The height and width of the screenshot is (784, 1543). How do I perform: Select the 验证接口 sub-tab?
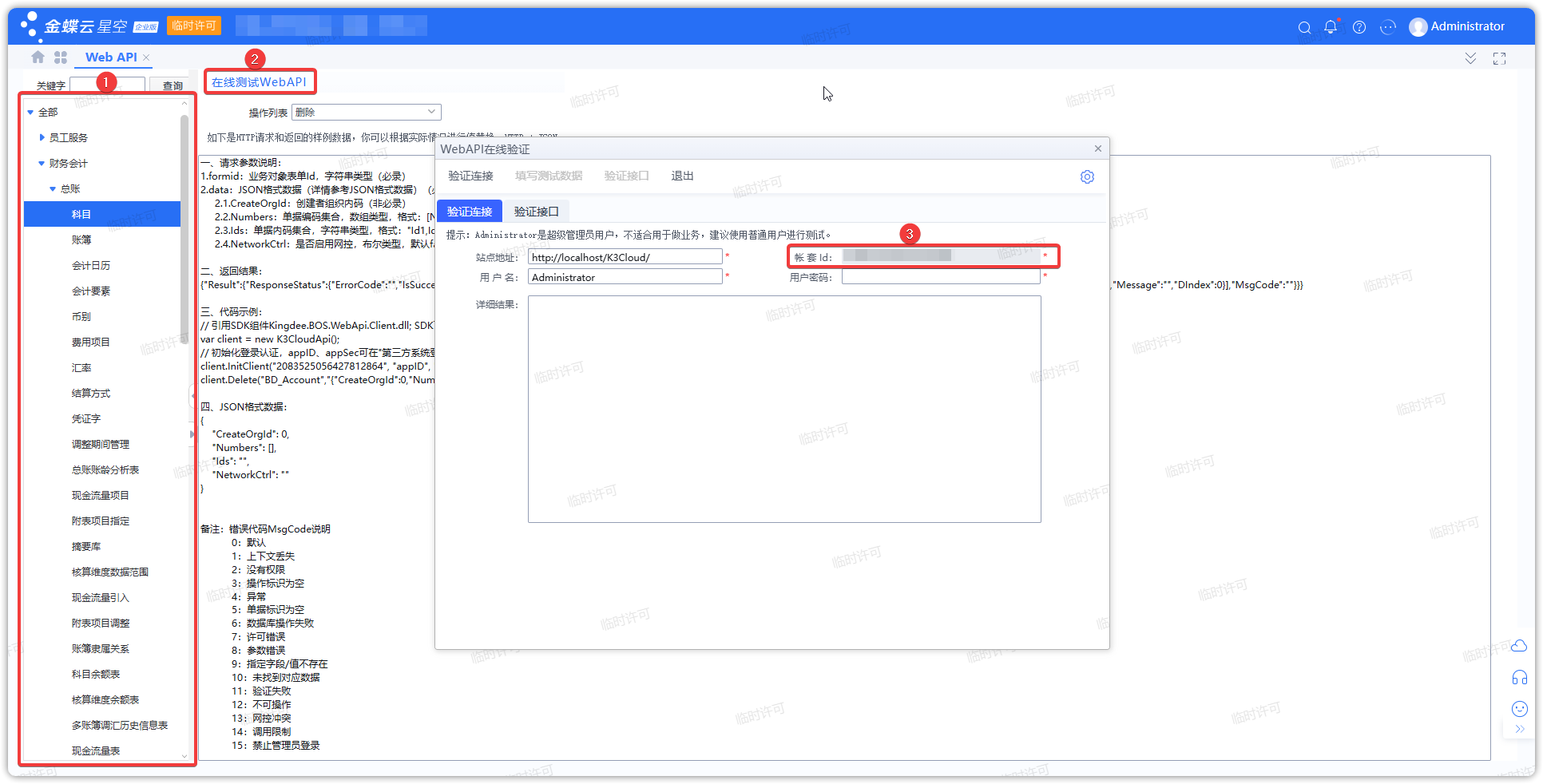(x=536, y=211)
